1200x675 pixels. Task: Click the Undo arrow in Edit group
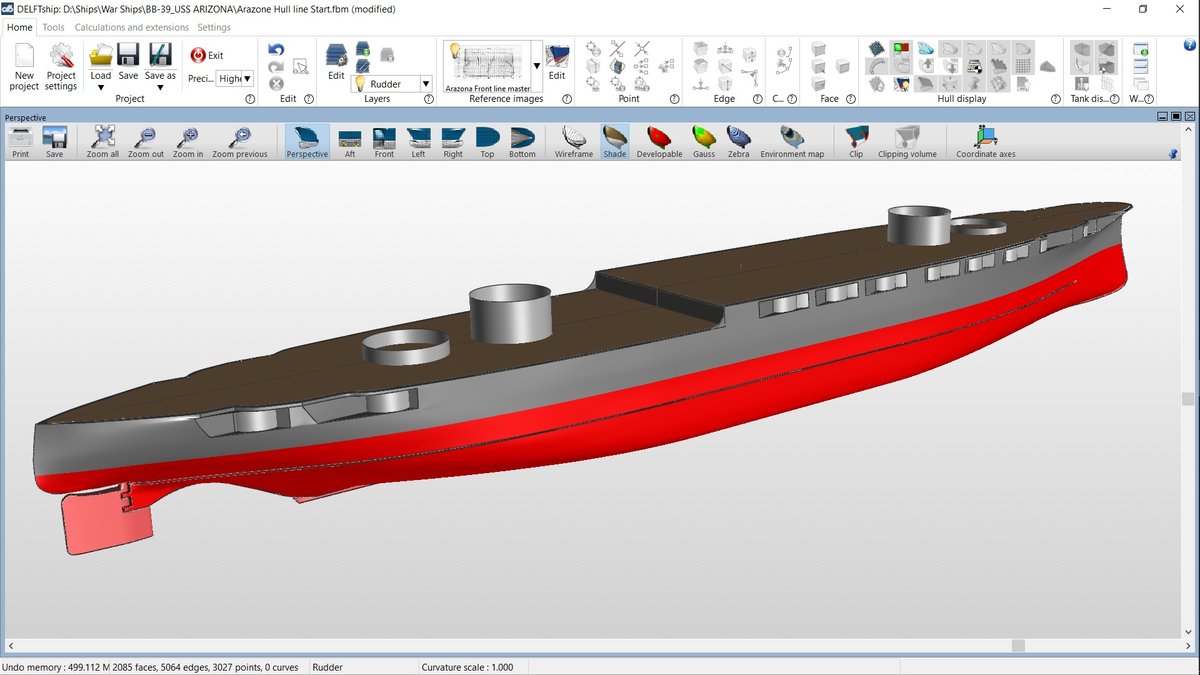point(276,50)
